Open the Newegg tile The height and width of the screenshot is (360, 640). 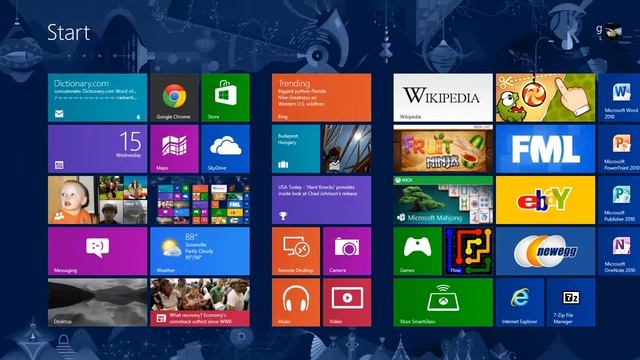[x=545, y=251]
